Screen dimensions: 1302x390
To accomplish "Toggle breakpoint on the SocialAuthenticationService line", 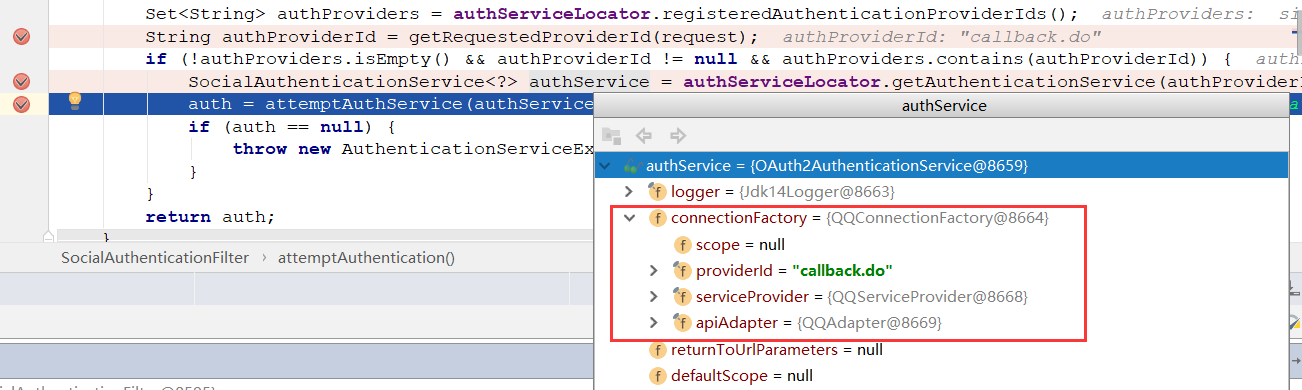I will point(22,81).
